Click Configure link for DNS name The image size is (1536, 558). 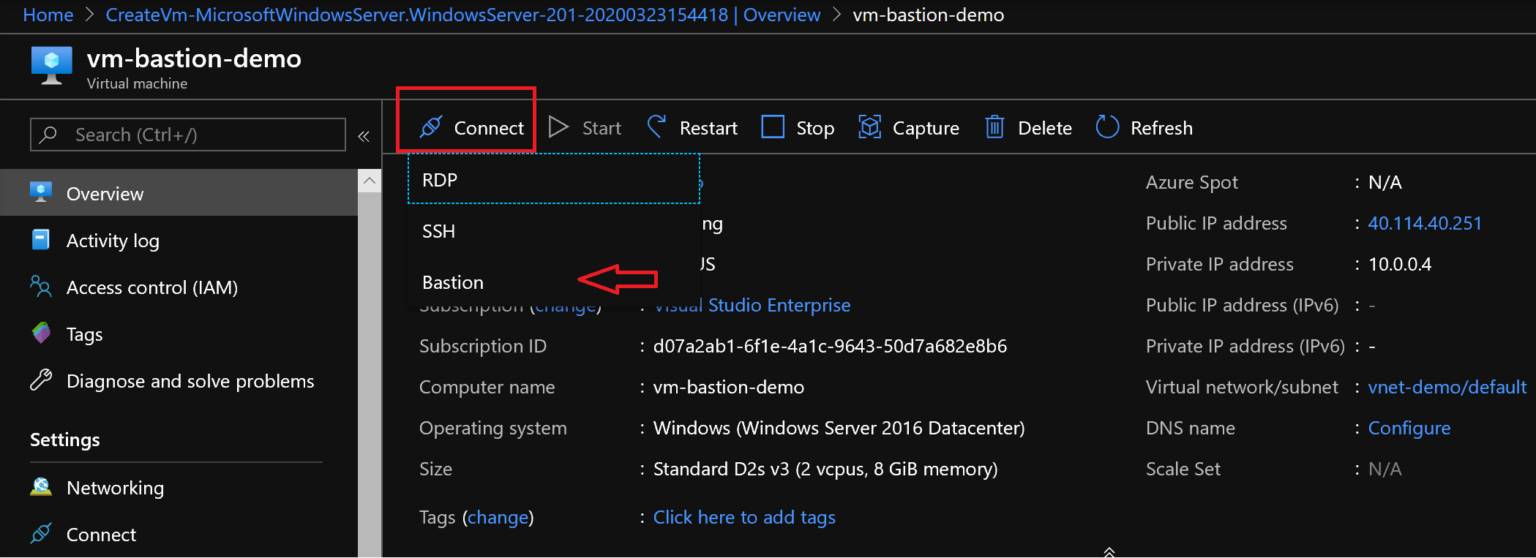click(x=1409, y=428)
